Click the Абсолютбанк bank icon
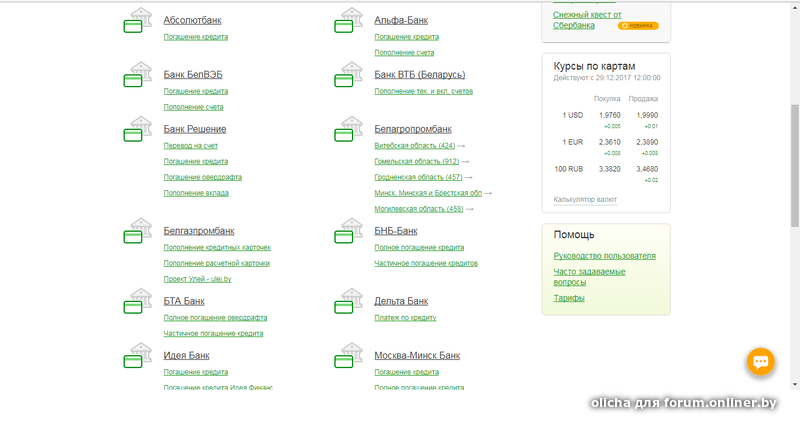This screenshot has width=800, height=426. click(135, 23)
